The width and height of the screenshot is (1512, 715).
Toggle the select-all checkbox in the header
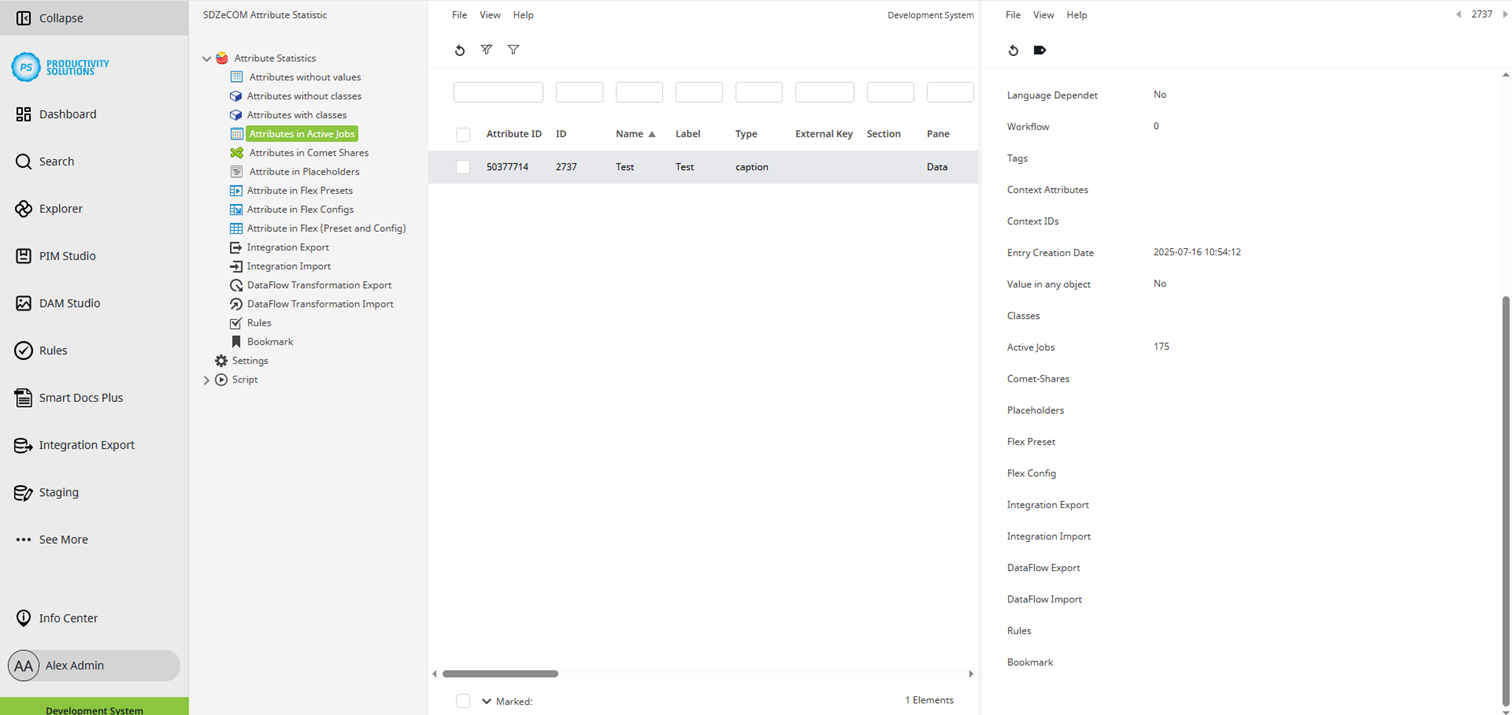(x=463, y=133)
